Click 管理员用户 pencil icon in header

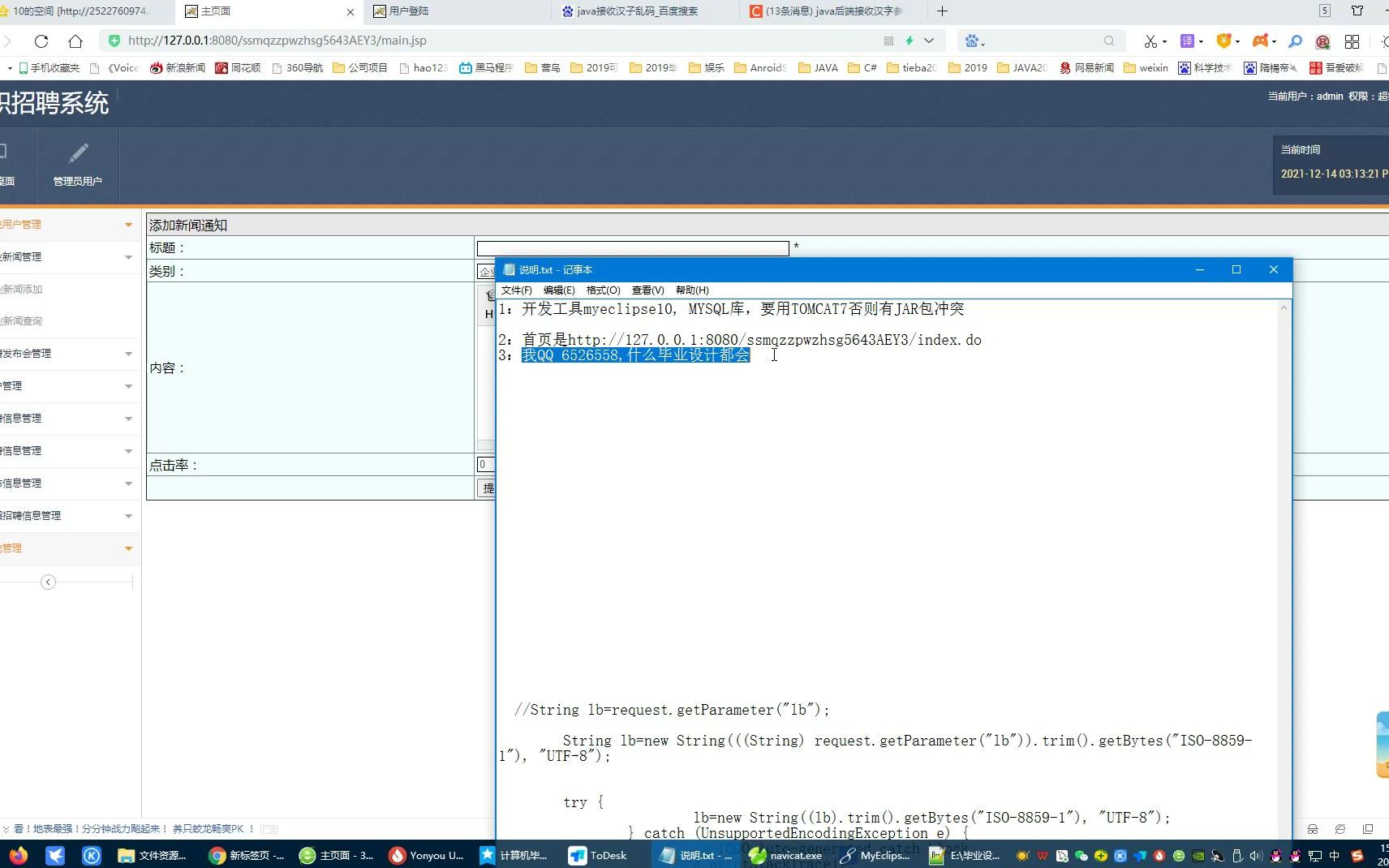[x=78, y=153]
